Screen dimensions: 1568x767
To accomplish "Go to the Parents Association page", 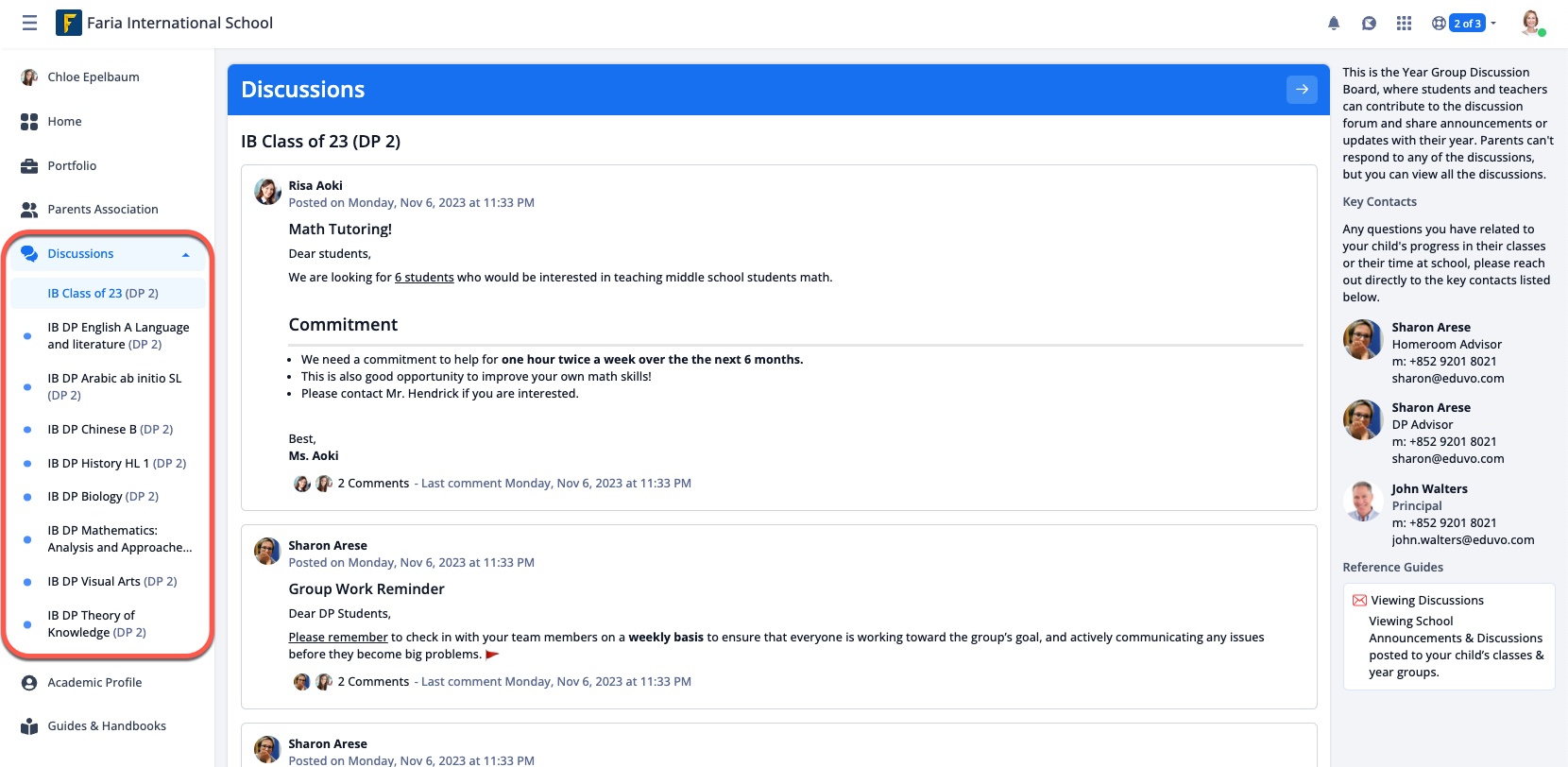I will coord(102,210).
